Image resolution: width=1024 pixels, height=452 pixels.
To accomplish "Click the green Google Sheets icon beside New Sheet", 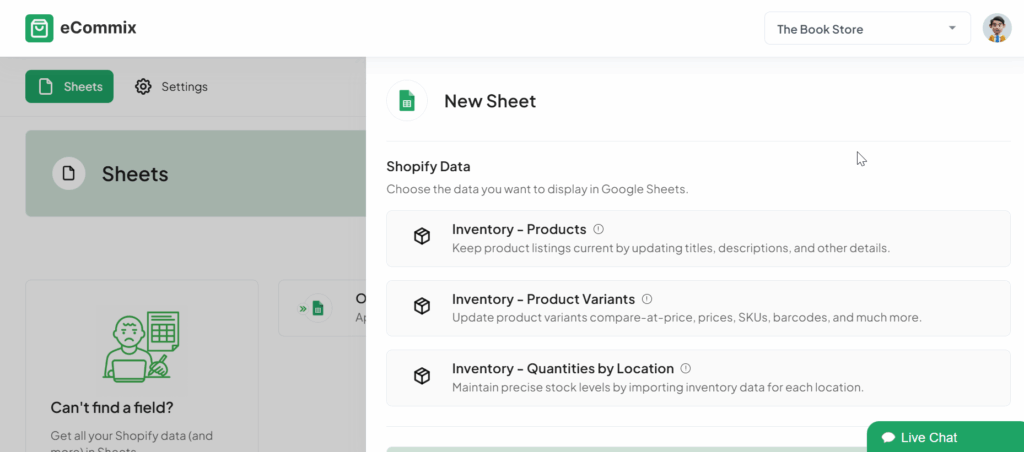I will point(407,101).
